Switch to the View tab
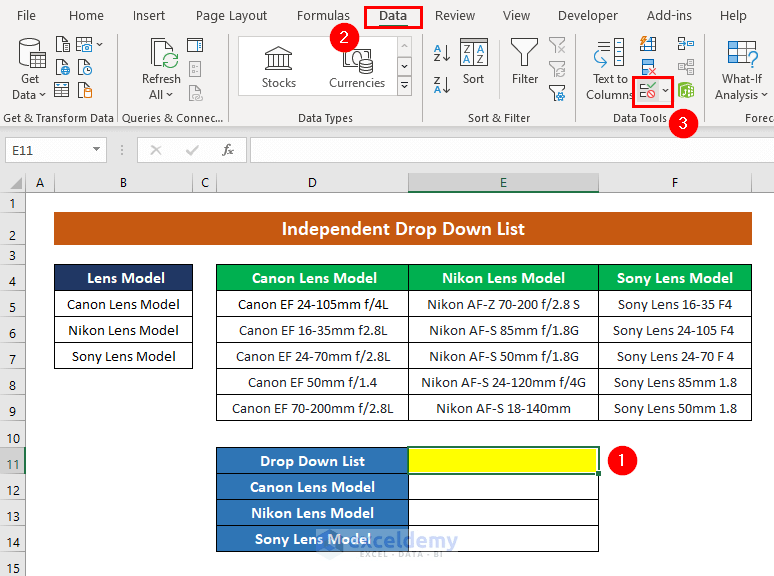This screenshot has width=774, height=576. point(516,16)
